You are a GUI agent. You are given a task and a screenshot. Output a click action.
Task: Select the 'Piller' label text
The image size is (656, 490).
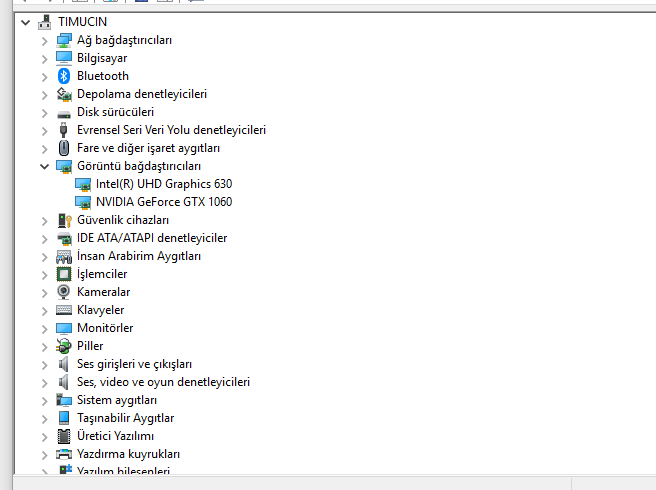click(x=90, y=346)
